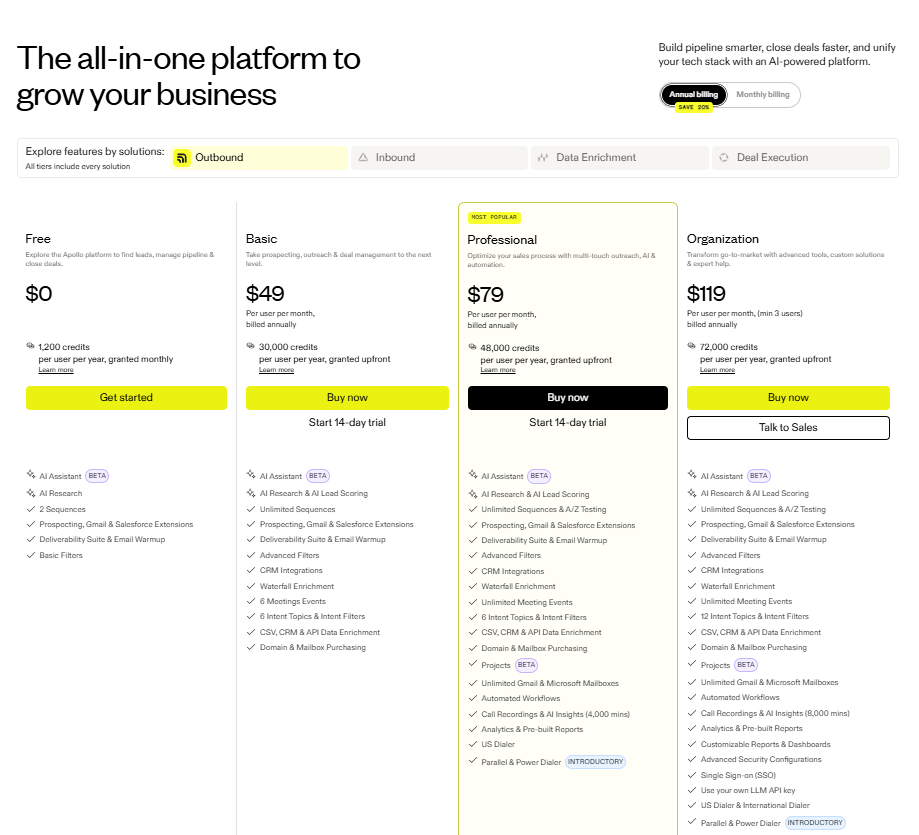Viewport: 919px width, 835px height.
Task: Click the checkmark beside US Dialer & International Dialer
Action: [x=691, y=805]
